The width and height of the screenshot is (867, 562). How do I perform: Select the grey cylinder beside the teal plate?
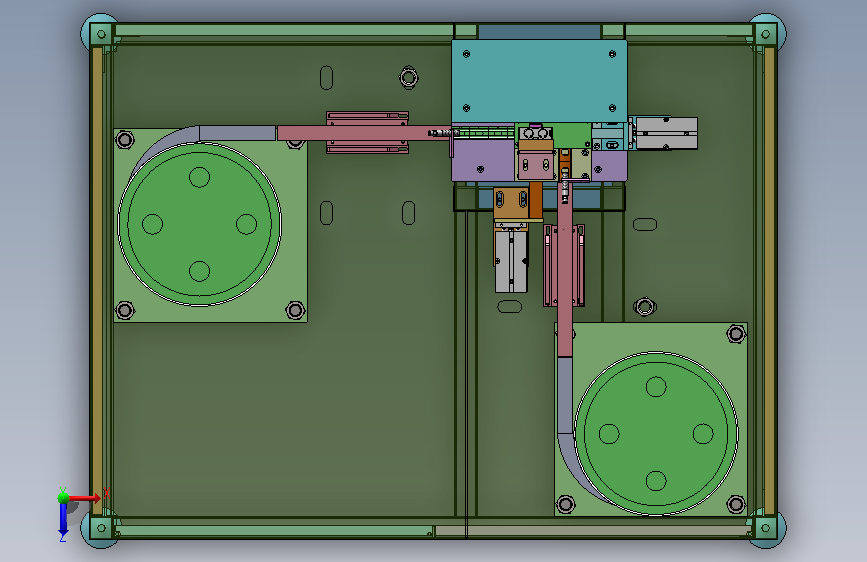point(666,133)
